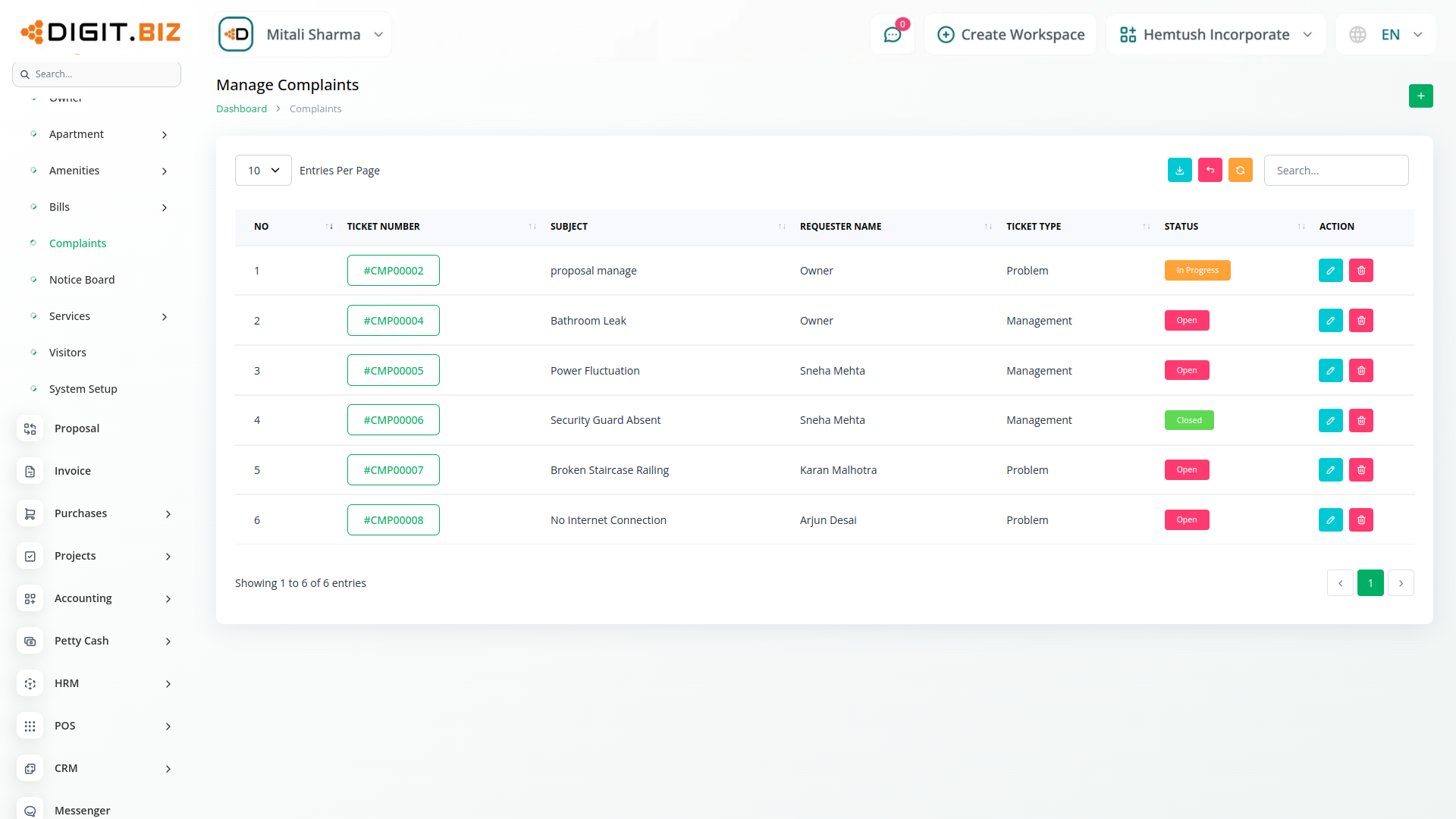Edit the Broken Staircase Railing complaint

[1330, 470]
